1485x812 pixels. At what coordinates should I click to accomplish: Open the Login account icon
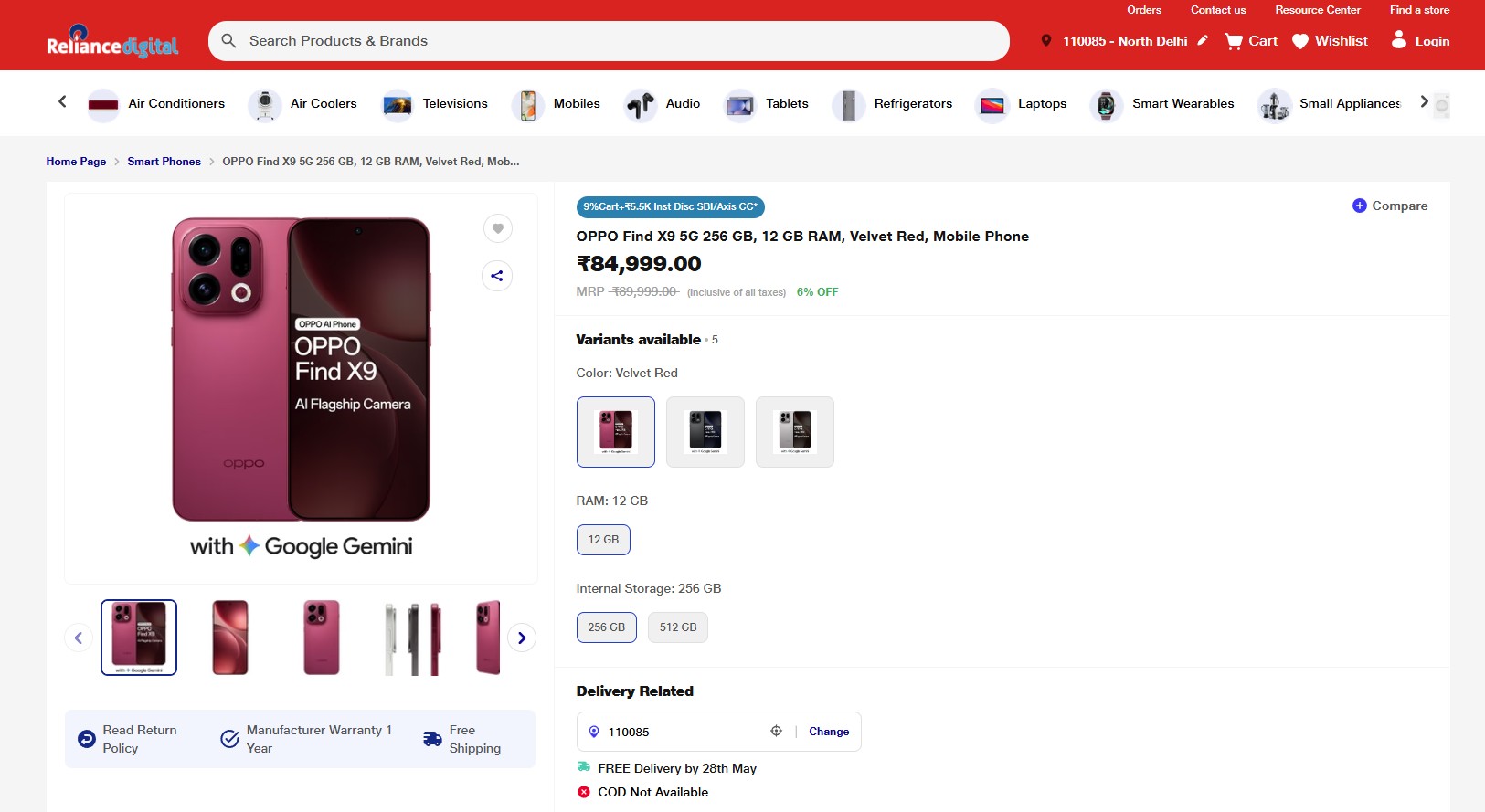click(x=1399, y=39)
